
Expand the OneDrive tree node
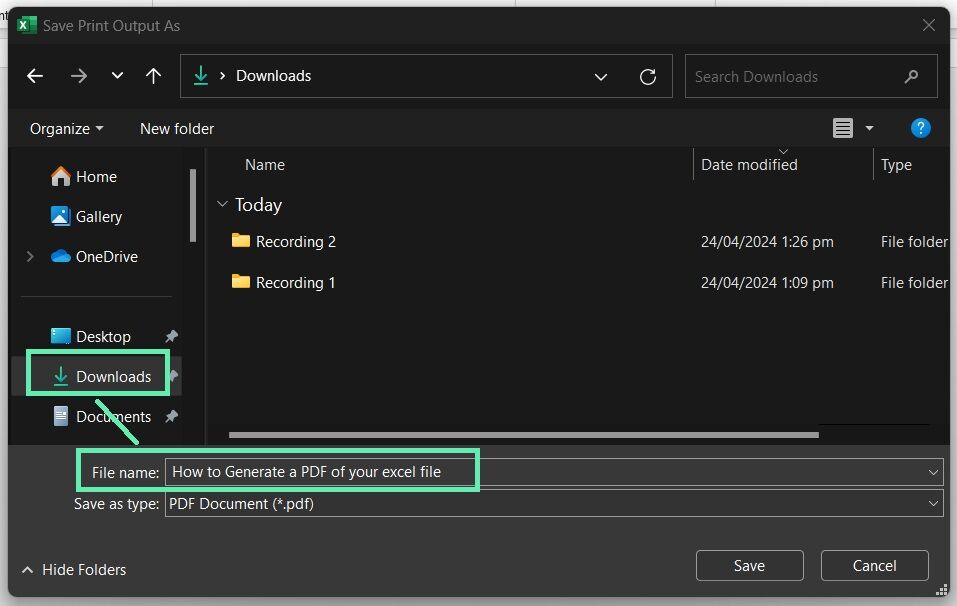[x=29, y=256]
